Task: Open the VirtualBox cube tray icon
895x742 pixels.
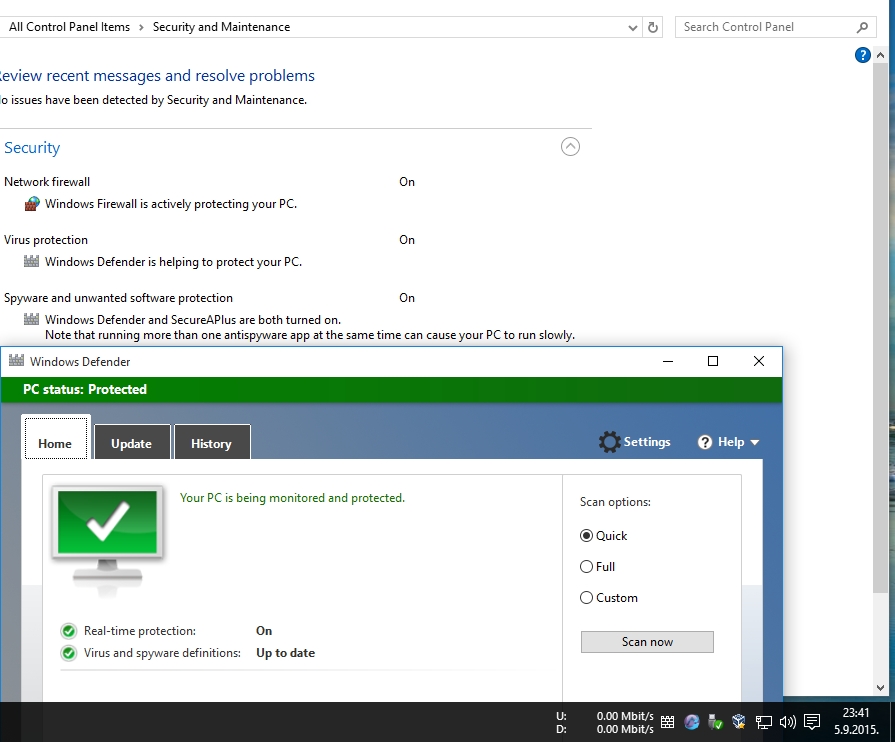Action: tap(739, 722)
